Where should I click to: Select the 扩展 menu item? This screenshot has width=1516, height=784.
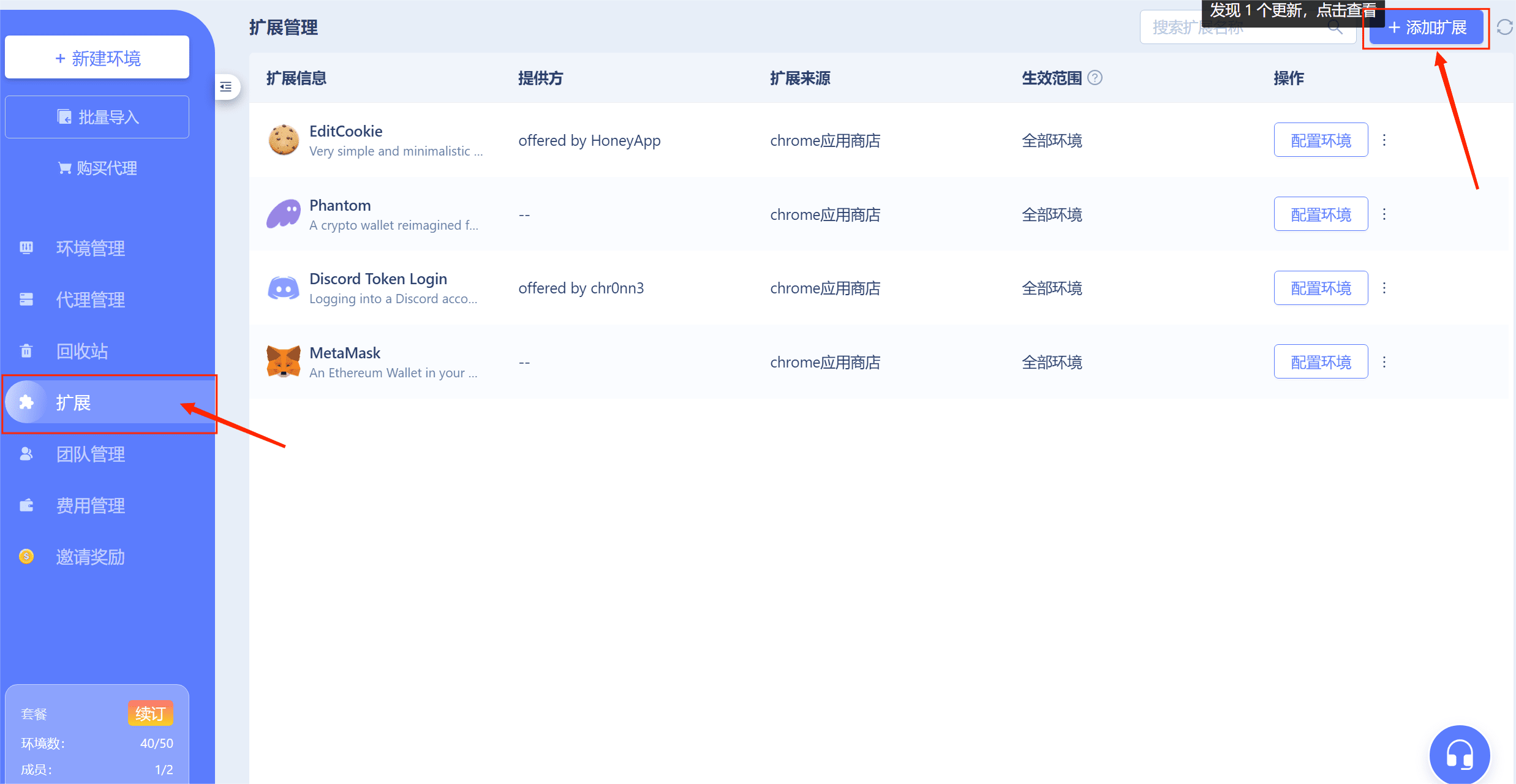[x=110, y=402]
